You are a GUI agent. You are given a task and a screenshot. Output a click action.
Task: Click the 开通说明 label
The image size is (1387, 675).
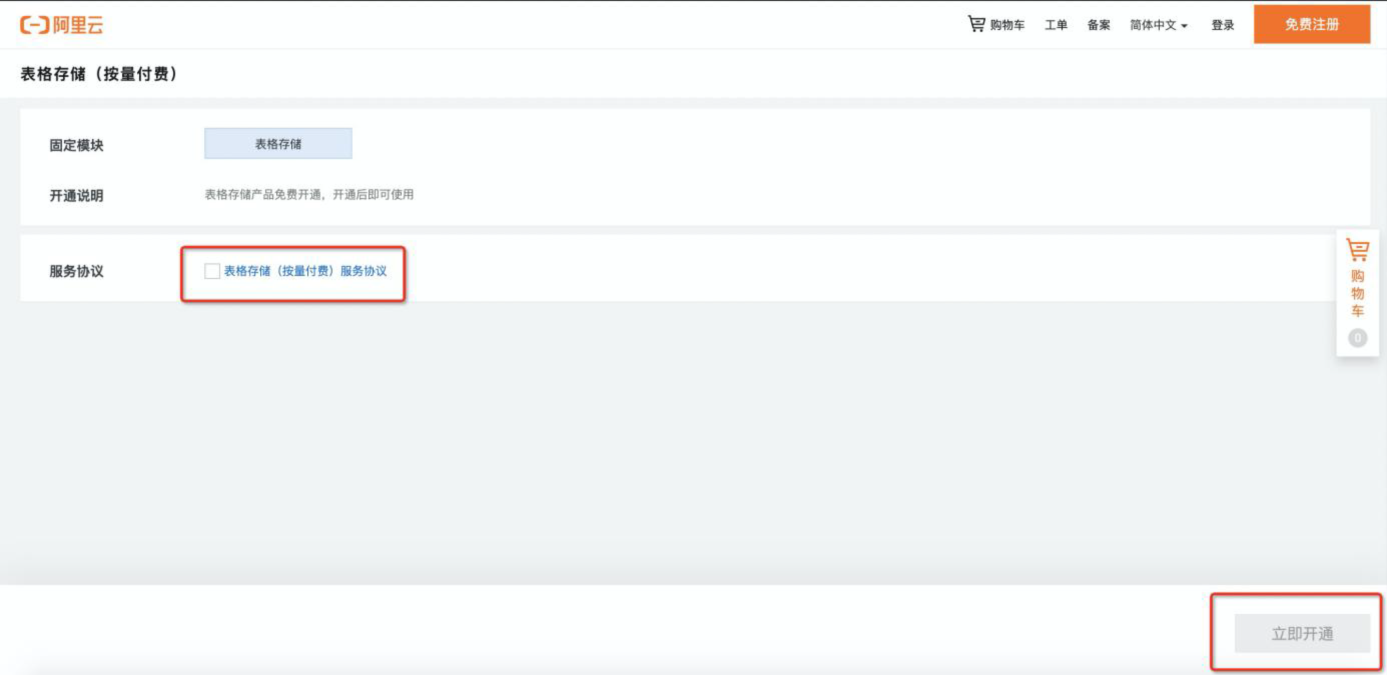[x=77, y=195]
